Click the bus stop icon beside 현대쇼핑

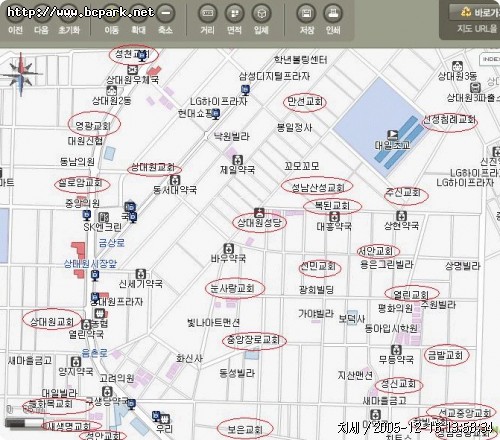[x=216, y=114]
